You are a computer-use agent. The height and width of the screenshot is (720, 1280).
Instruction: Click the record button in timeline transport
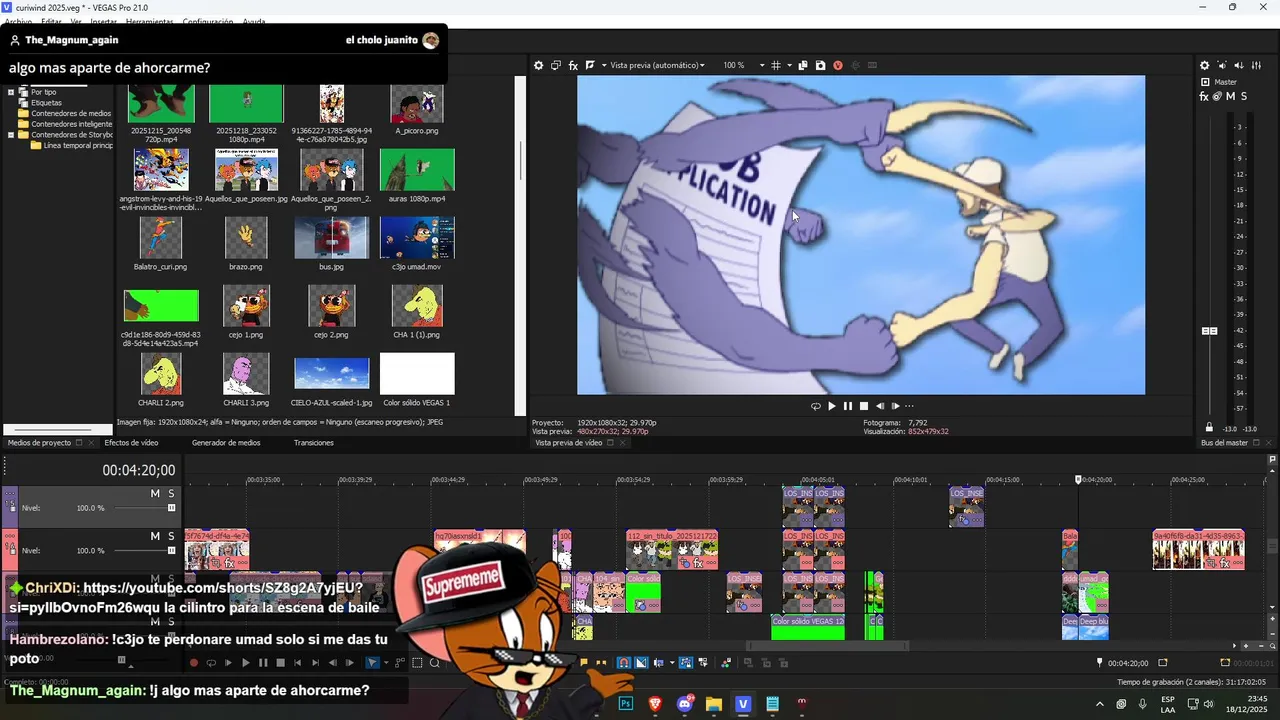tap(194, 663)
